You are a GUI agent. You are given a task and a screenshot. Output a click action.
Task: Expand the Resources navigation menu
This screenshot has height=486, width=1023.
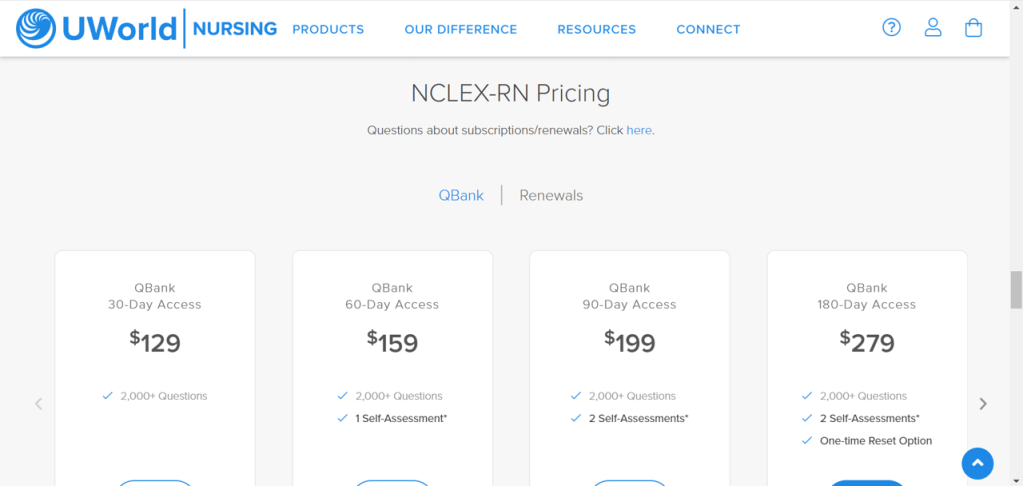(596, 29)
